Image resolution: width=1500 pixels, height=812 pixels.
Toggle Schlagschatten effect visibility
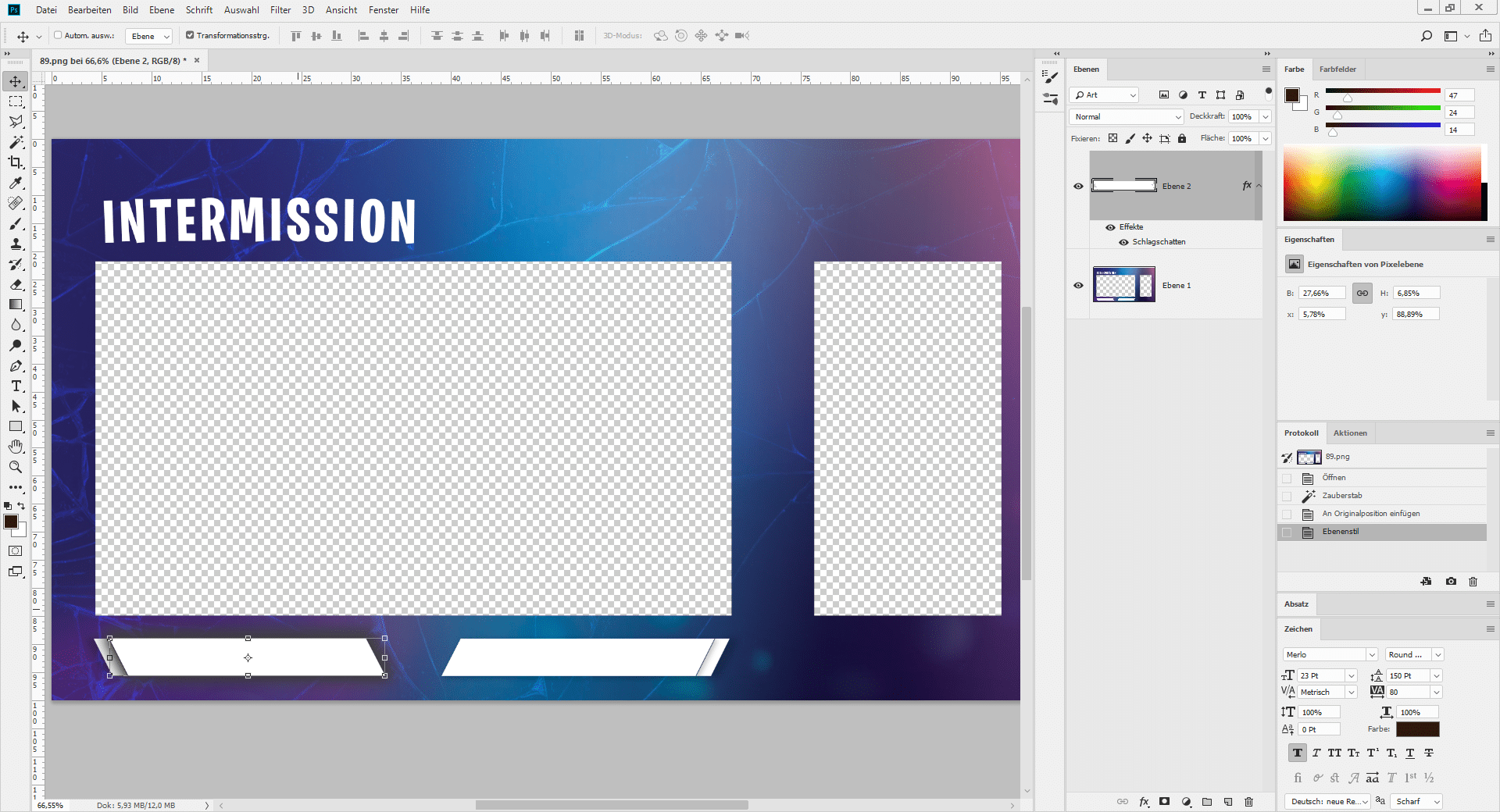[x=1123, y=242]
